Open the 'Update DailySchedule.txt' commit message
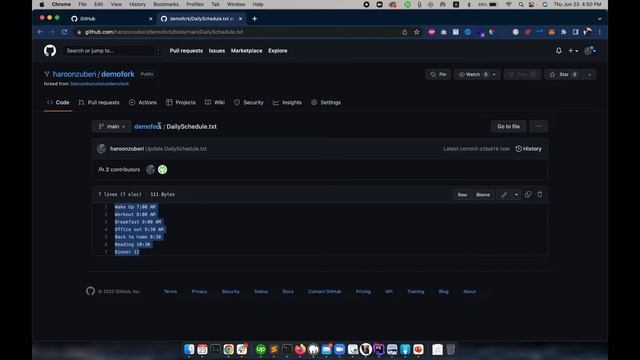 (x=176, y=149)
